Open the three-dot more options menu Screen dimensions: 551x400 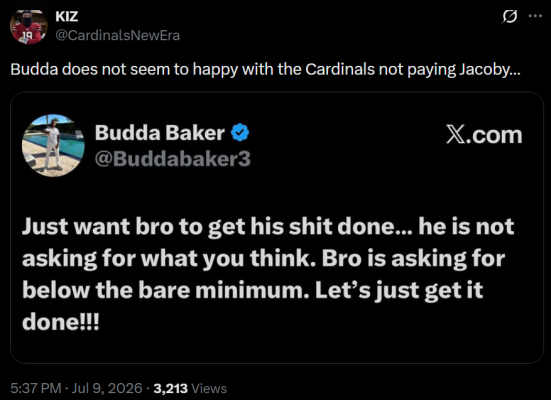pyautogui.click(x=535, y=16)
